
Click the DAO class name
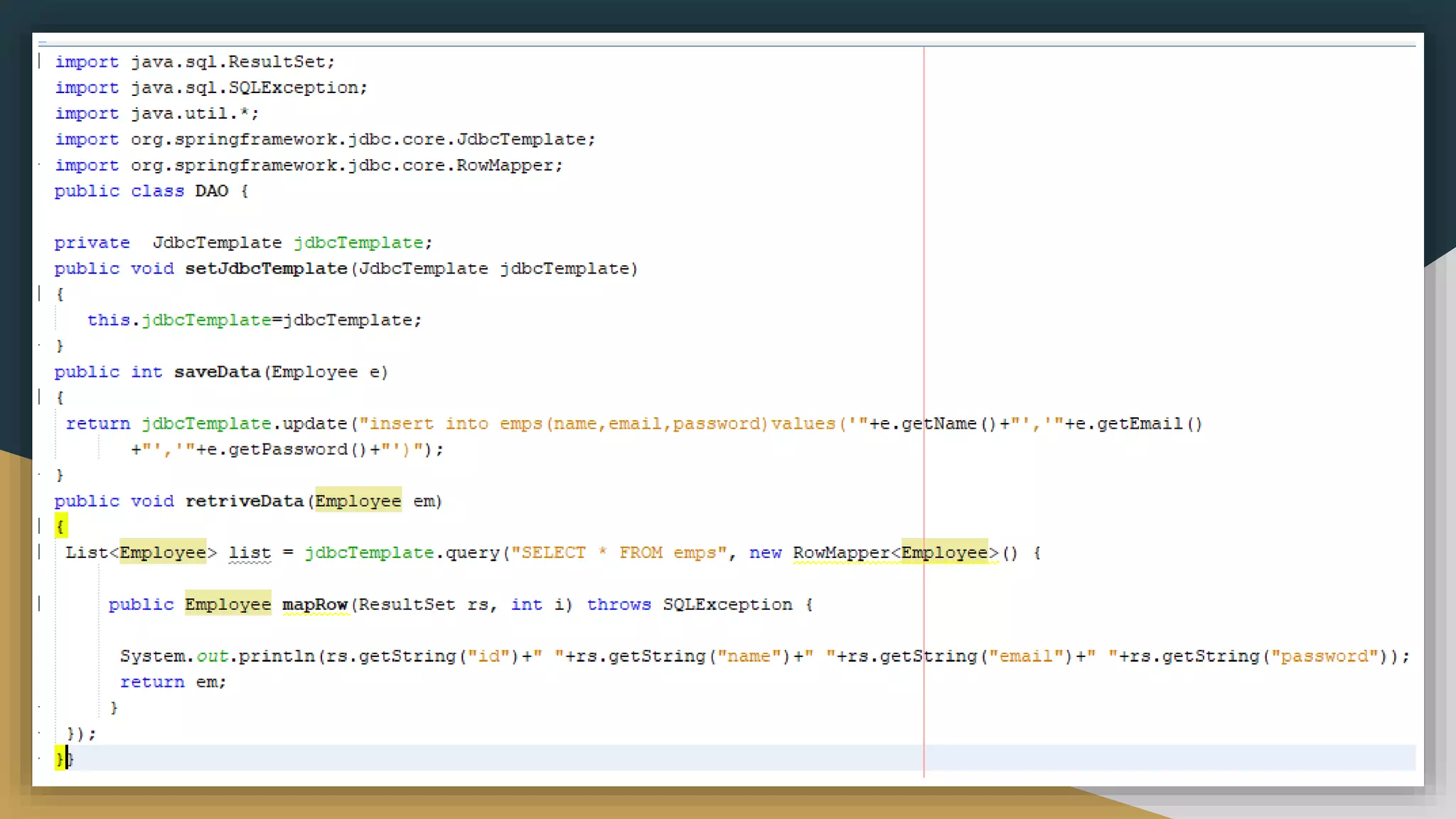[x=211, y=191]
